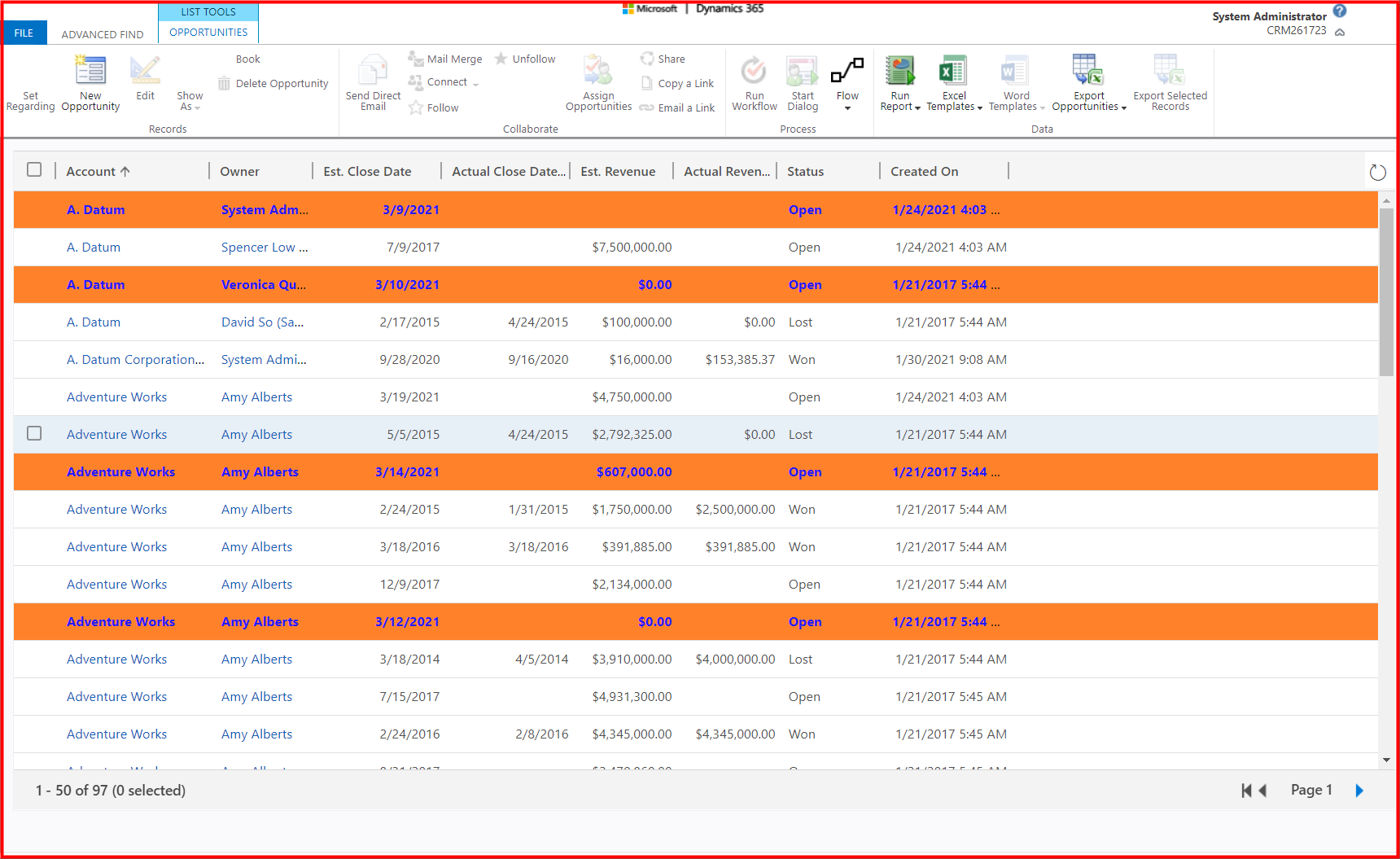The width and height of the screenshot is (1400, 859).
Task: Collapse the ribbon using the chevron icon
Action: pyautogui.click(x=1340, y=33)
